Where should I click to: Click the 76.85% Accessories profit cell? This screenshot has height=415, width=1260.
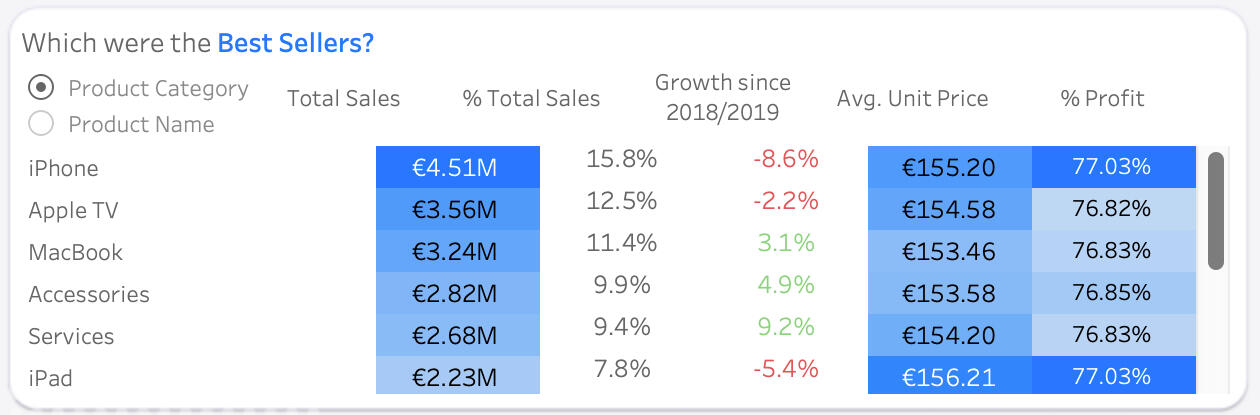tap(1113, 293)
